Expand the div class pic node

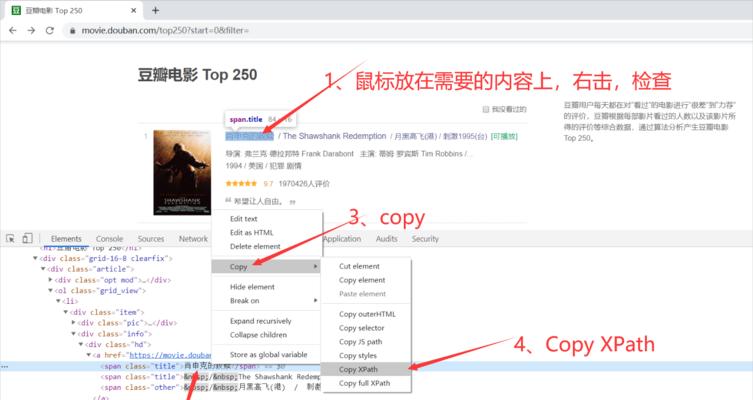(x=73, y=323)
